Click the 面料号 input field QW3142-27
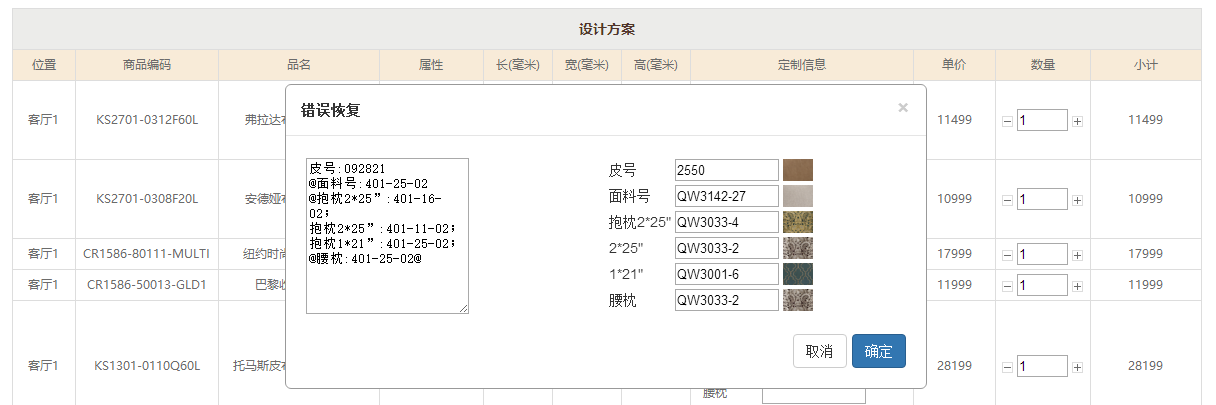 tap(726, 196)
